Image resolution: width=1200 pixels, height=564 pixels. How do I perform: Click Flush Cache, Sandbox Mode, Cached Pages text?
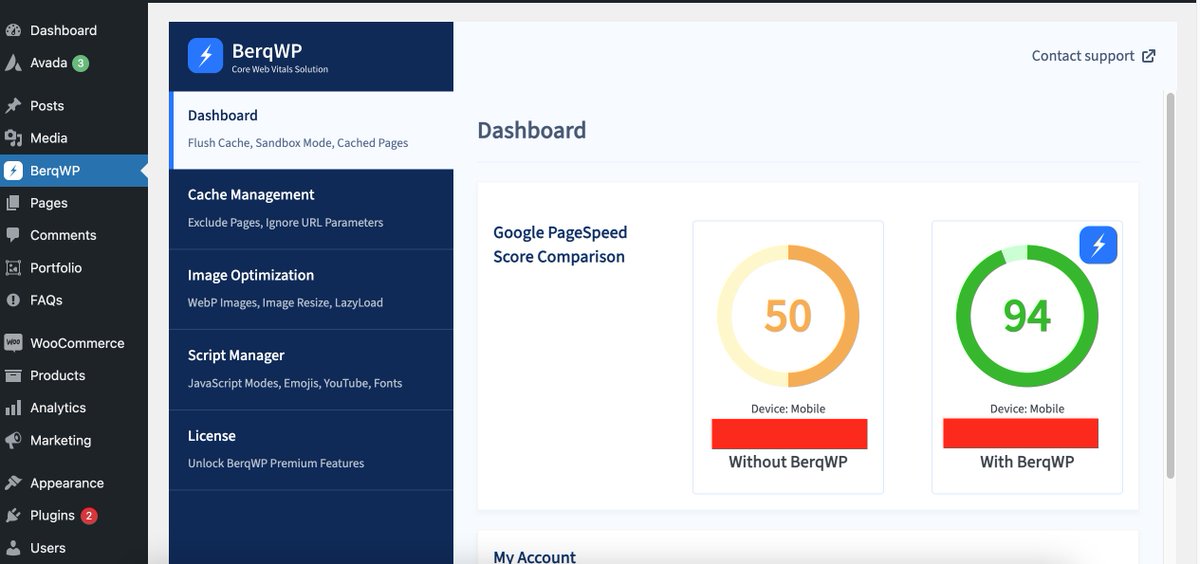click(298, 143)
